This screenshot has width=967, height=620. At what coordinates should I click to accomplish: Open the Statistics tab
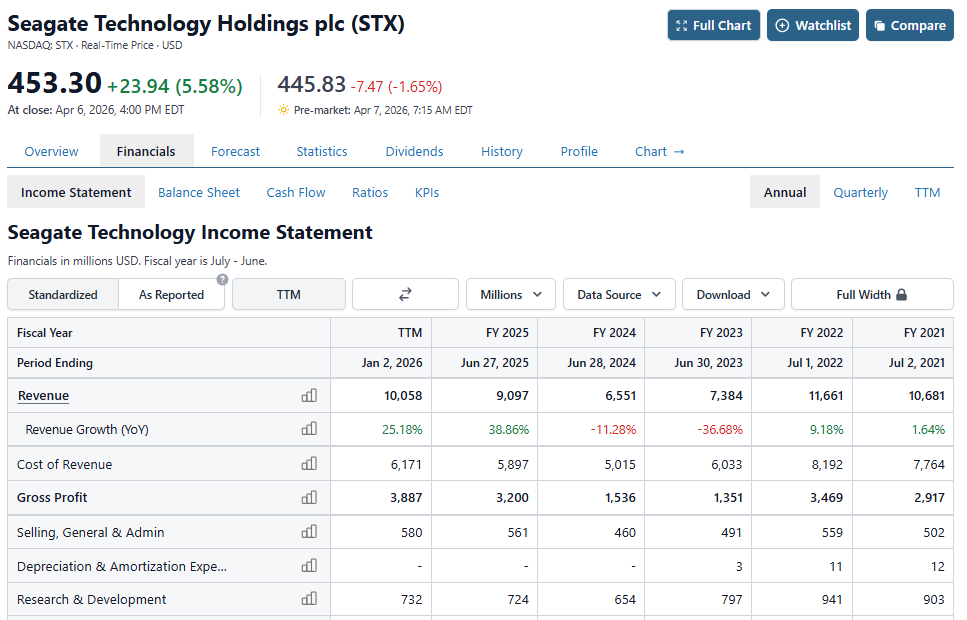tap(322, 151)
